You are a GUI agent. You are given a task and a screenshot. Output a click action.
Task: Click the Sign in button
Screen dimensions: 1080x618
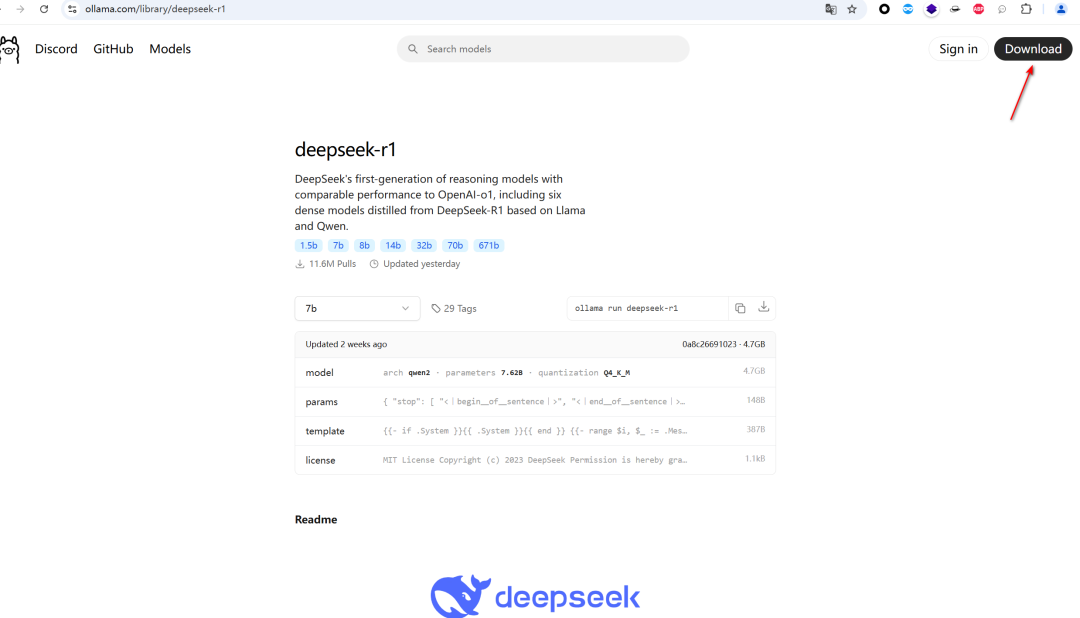(x=958, y=49)
